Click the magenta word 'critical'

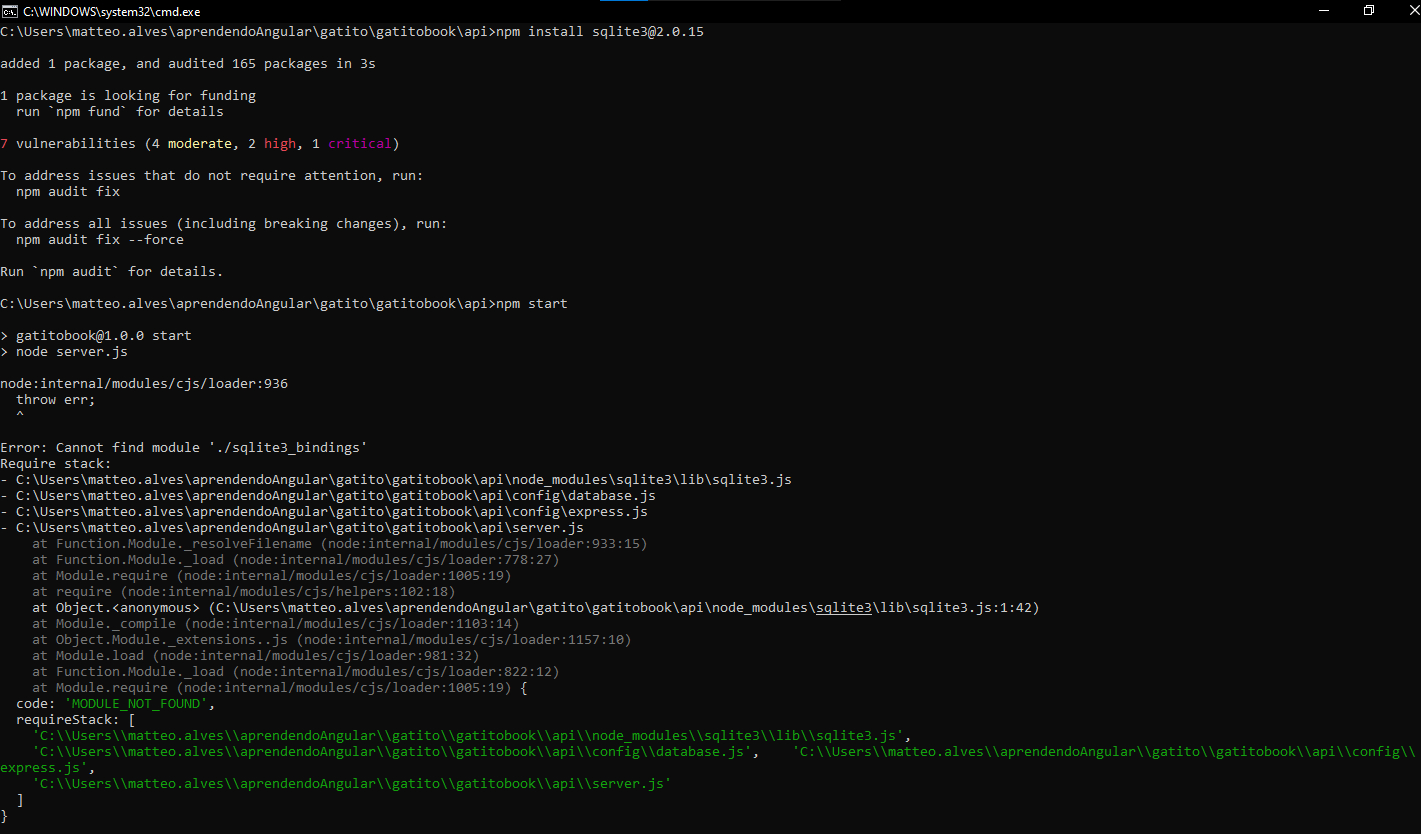tap(360, 144)
